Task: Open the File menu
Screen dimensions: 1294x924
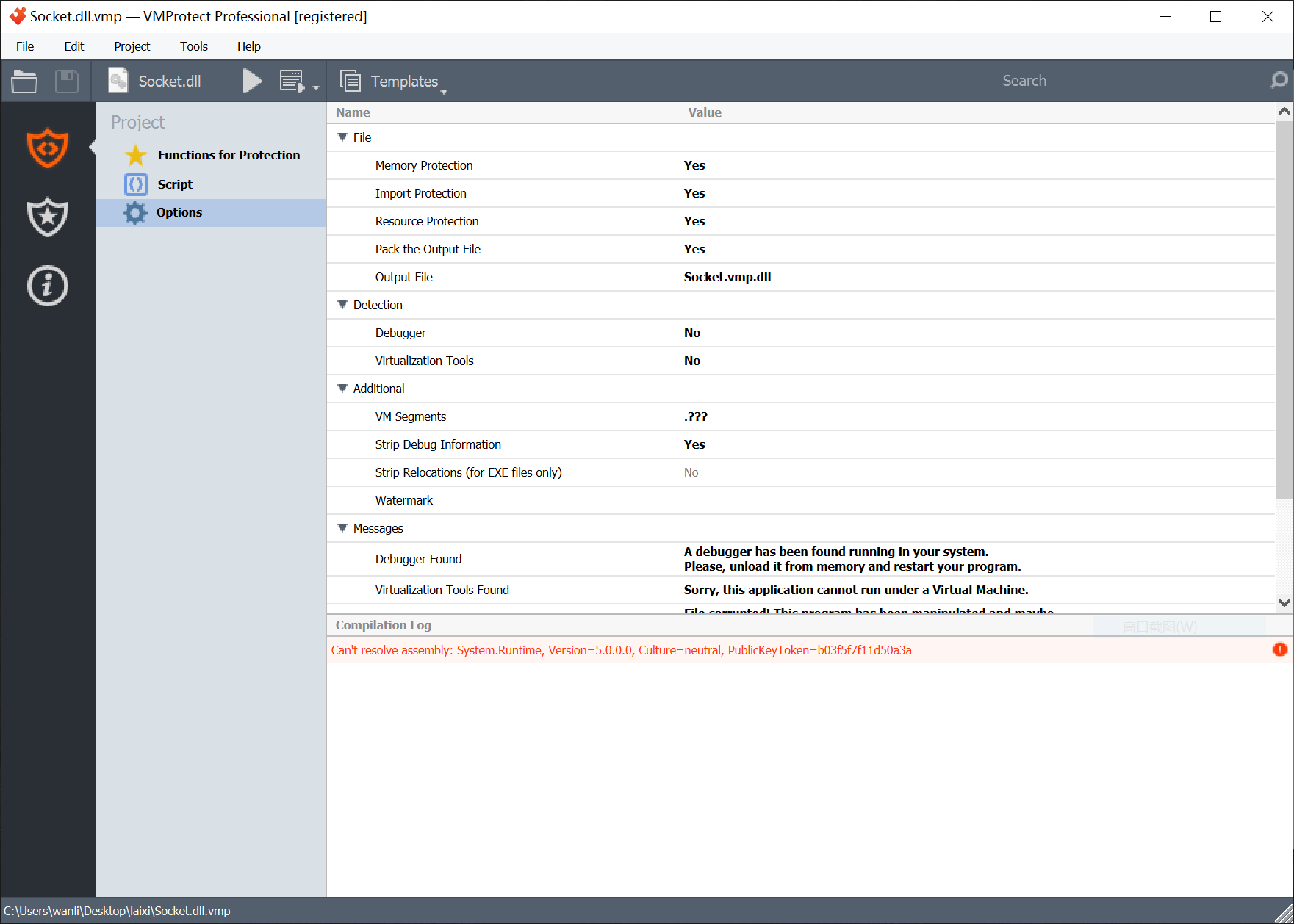Action: tap(25, 46)
